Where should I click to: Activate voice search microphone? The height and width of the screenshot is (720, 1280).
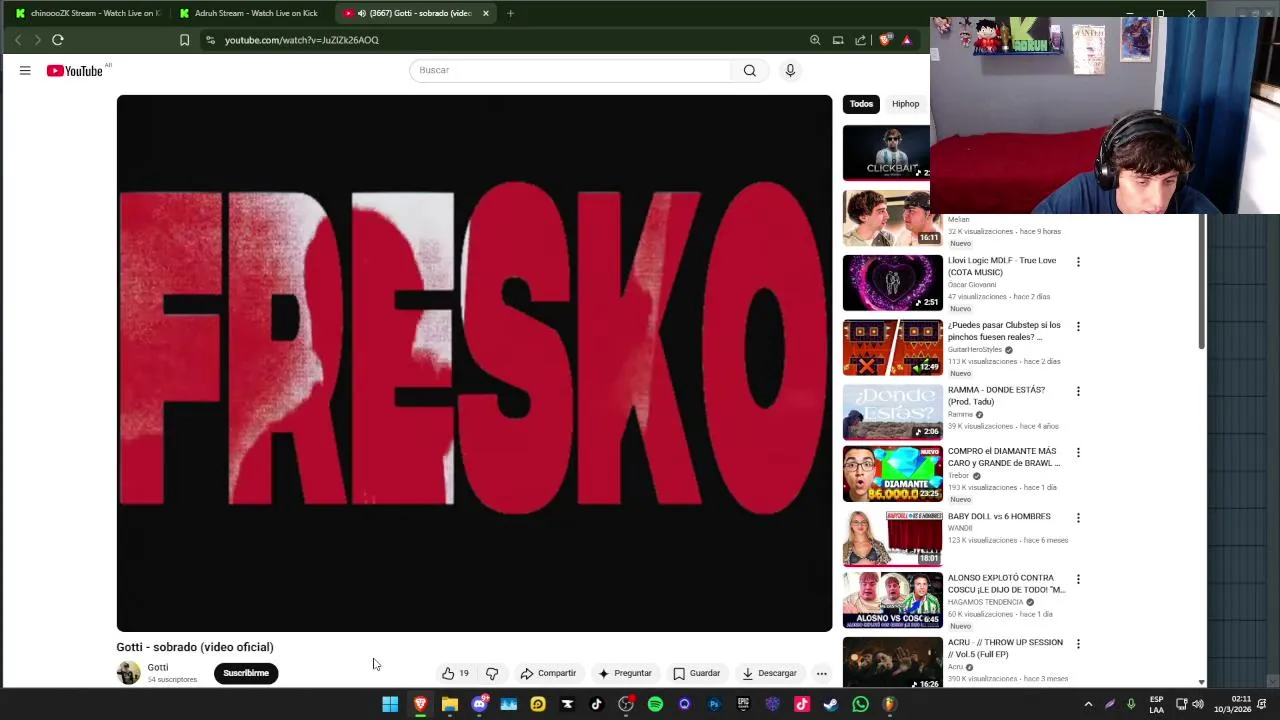pos(790,70)
